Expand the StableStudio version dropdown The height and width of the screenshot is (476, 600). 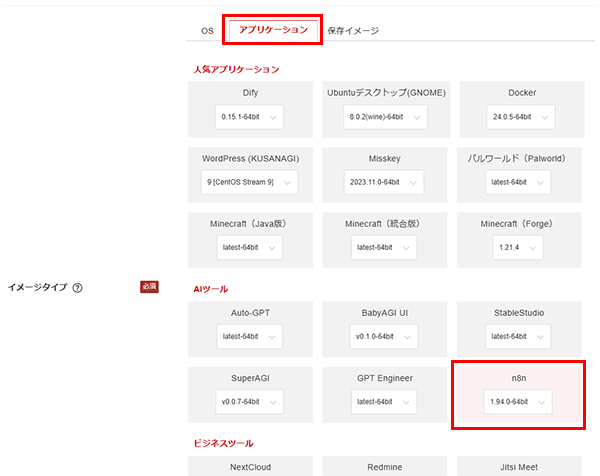tap(518, 336)
